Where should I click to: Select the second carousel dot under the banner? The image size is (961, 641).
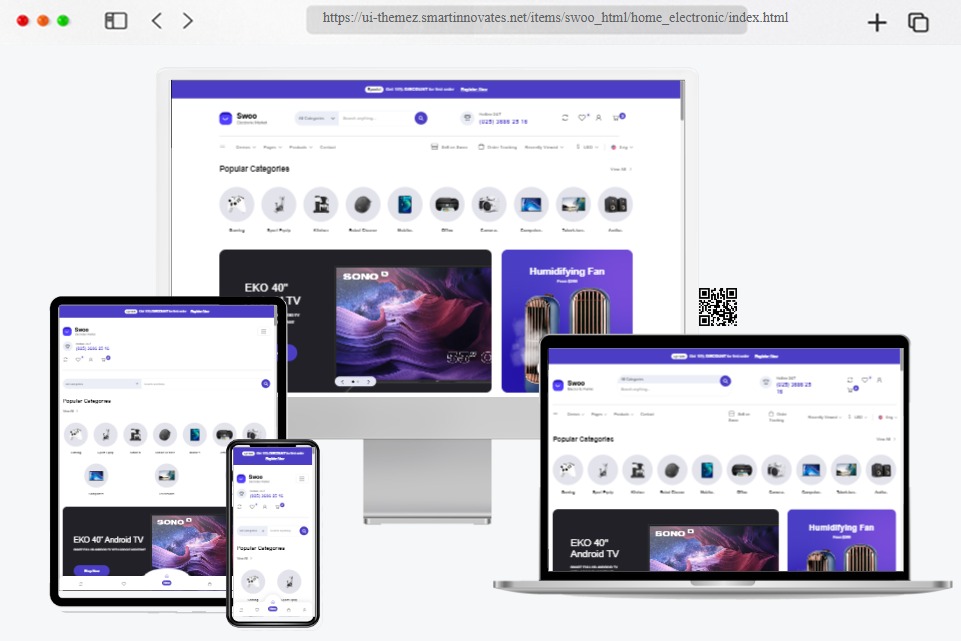358,381
